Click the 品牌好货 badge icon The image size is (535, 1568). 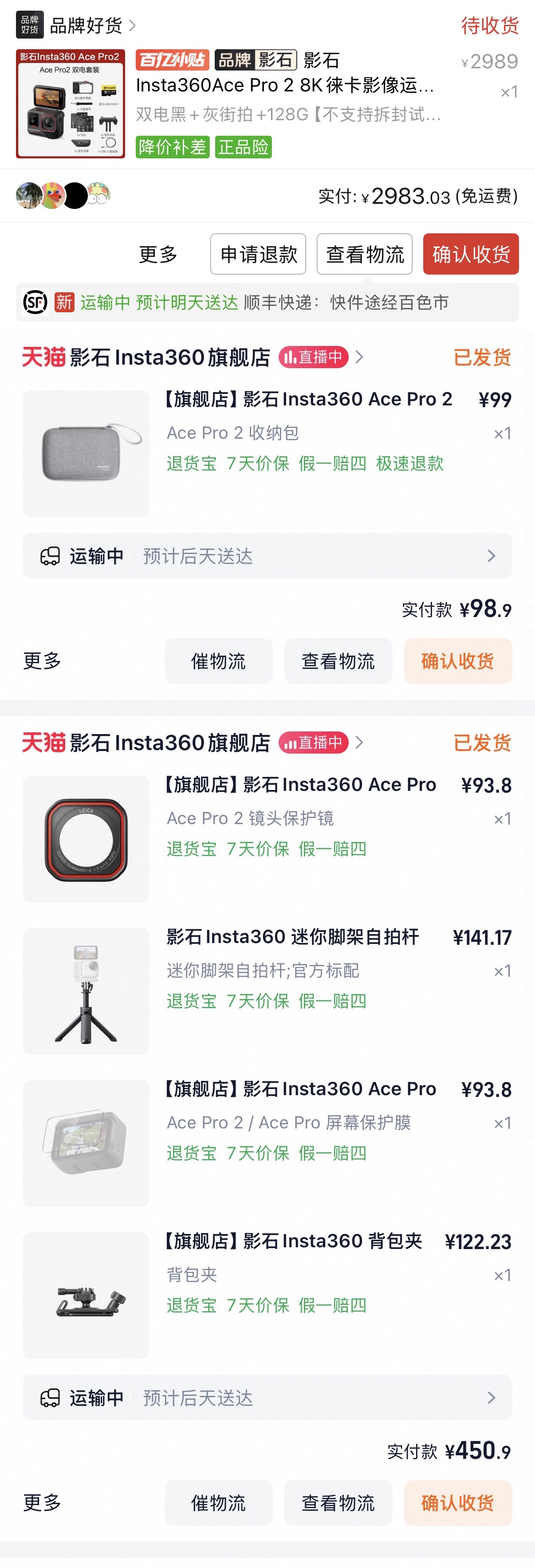point(29,25)
